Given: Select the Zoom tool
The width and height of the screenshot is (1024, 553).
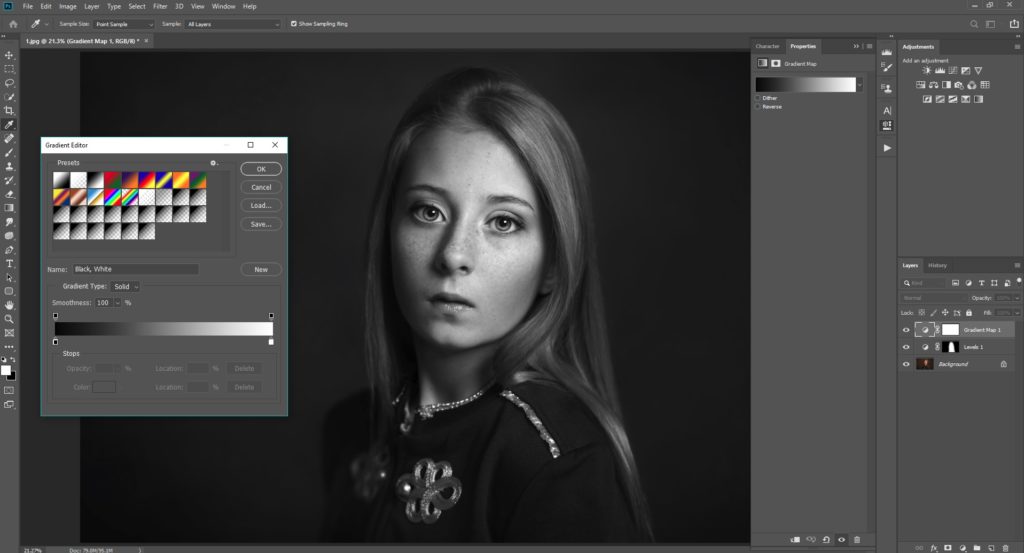Looking at the screenshot, I should coord(9,319).
